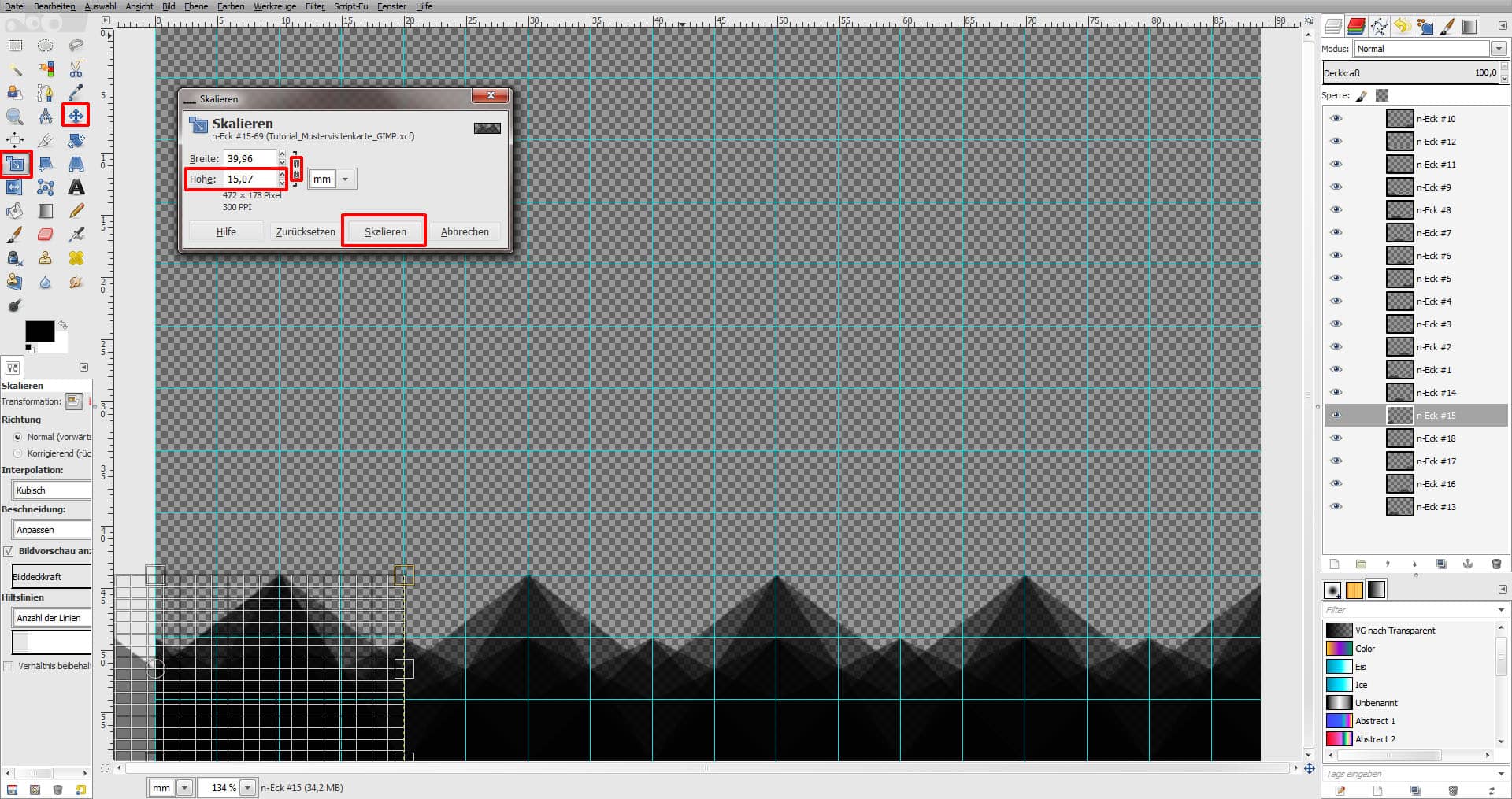
Task: Adjust the Deckkraft slider in the Layers panel
Action: tap(1410, 72)
